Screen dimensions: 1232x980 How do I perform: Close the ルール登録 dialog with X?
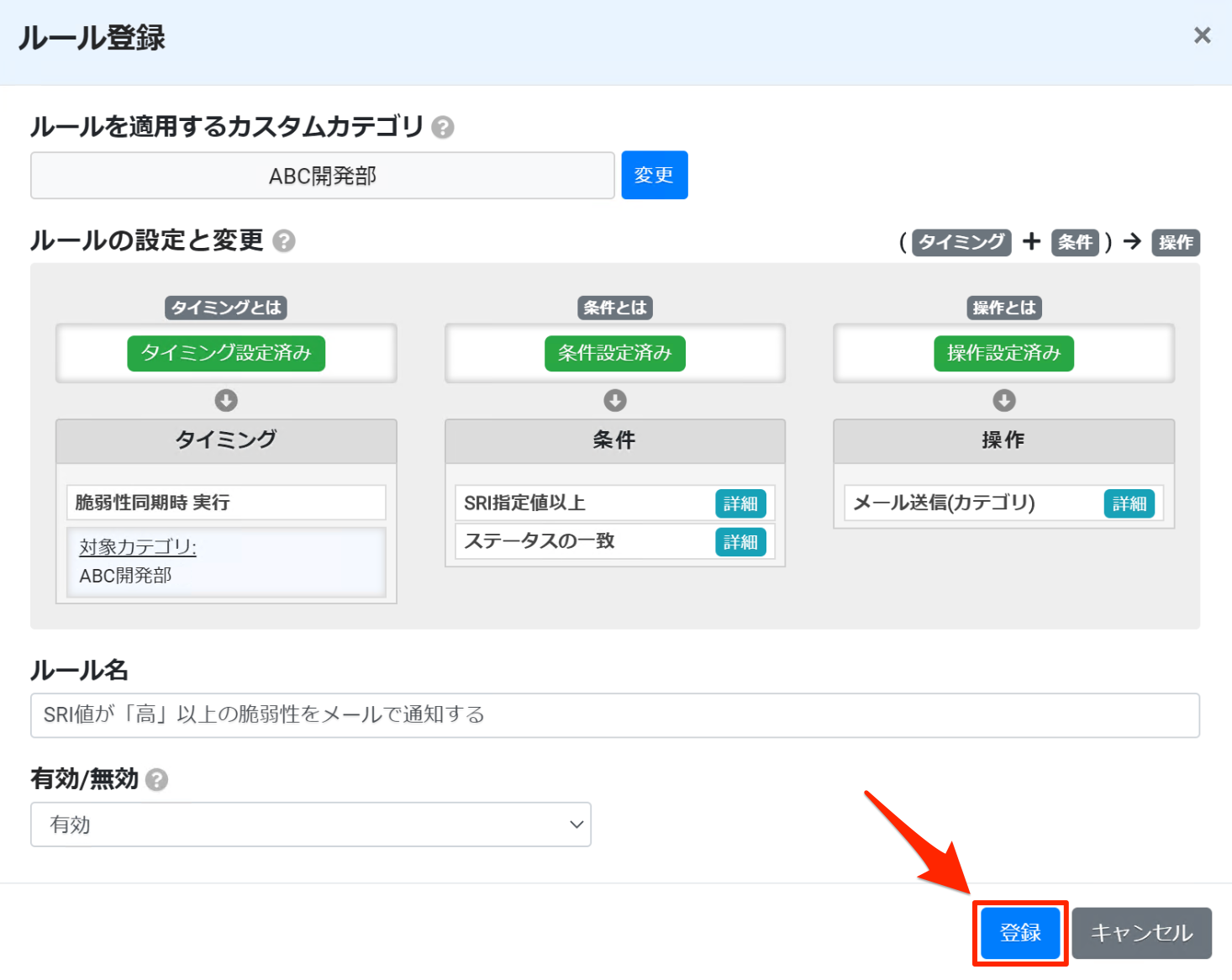(1202, 35)
